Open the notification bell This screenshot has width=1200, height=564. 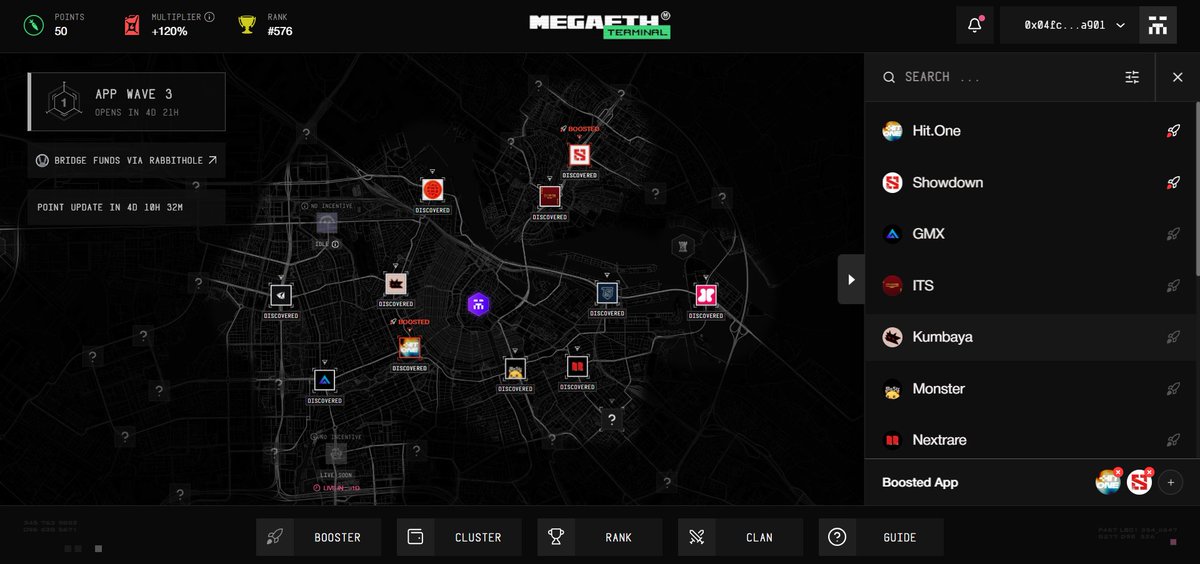pos(975,25)
